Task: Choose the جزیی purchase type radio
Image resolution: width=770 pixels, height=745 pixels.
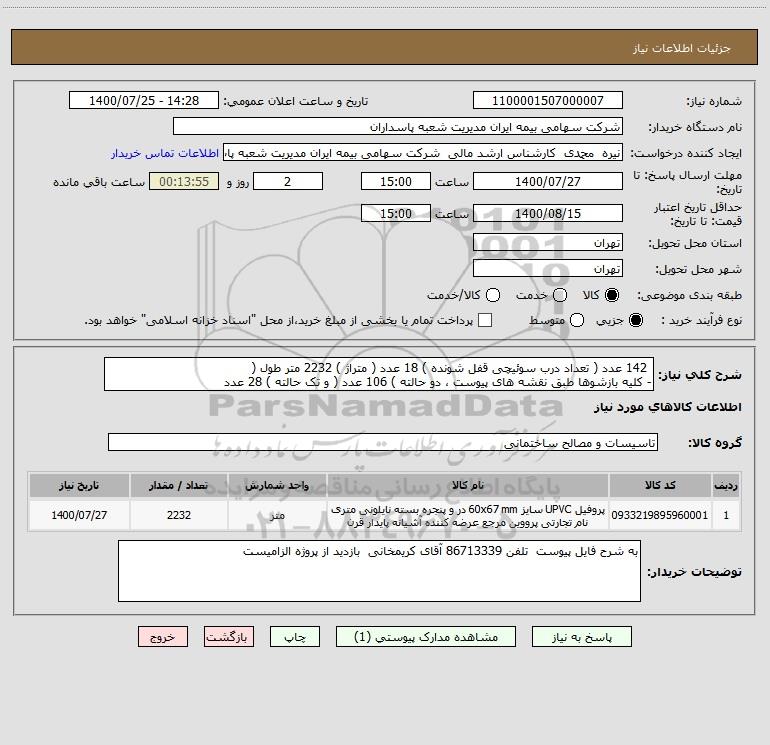Action: (636, 321)
